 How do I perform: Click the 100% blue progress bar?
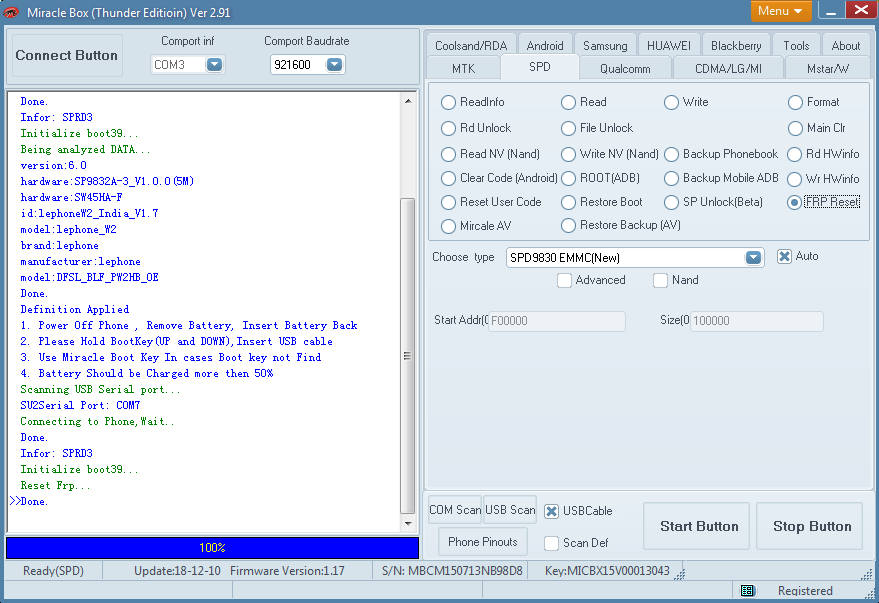pos(212,548)
